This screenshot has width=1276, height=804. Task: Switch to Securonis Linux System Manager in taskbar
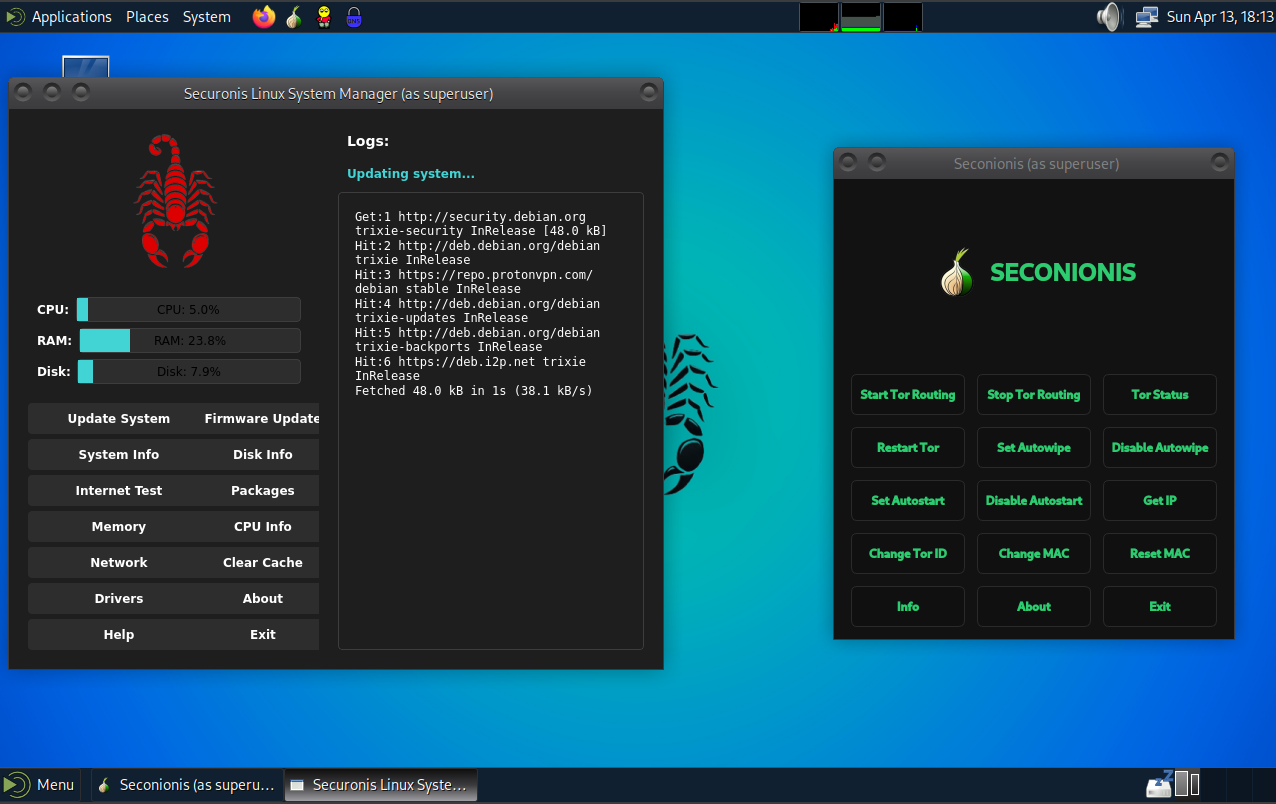380,785
